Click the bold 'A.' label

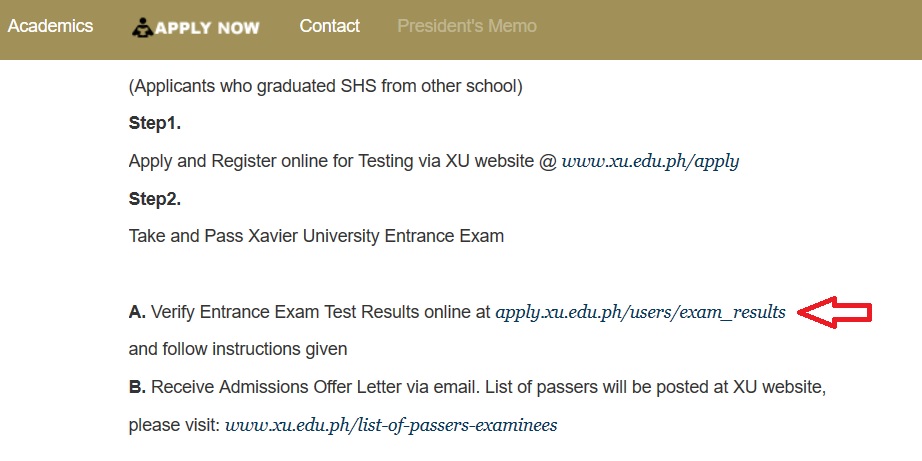point(138,312)
